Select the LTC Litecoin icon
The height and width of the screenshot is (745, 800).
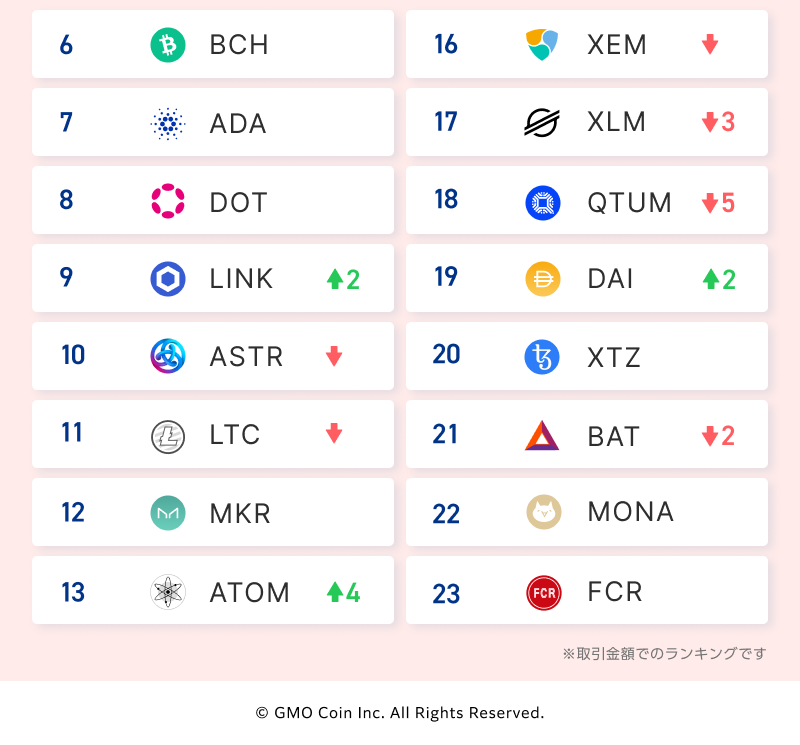[168, 435]
